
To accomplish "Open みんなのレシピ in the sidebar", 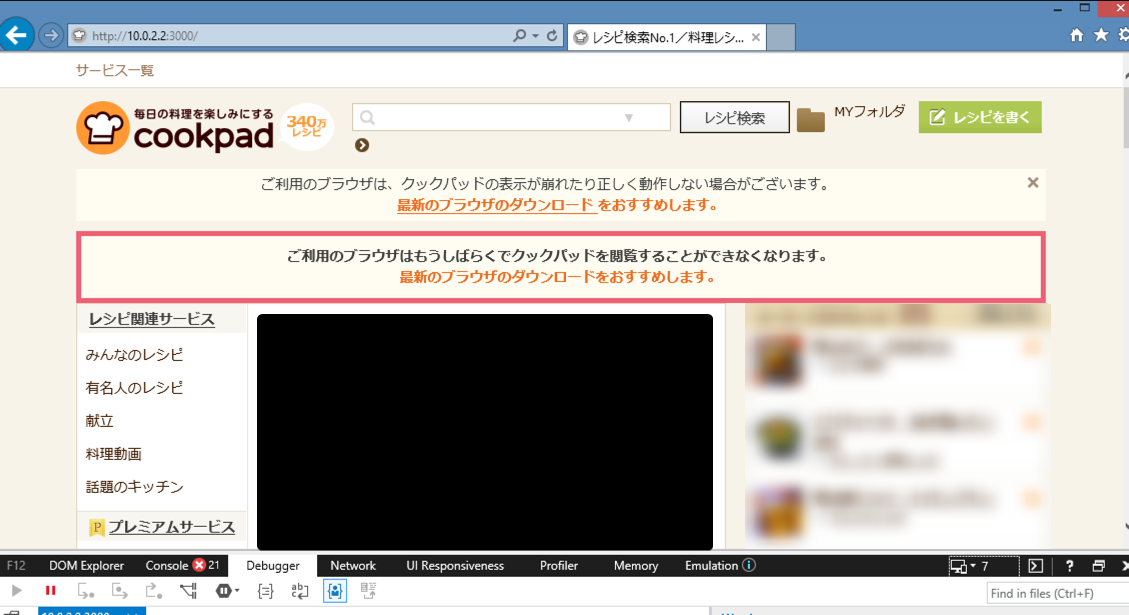I will 135,355.
